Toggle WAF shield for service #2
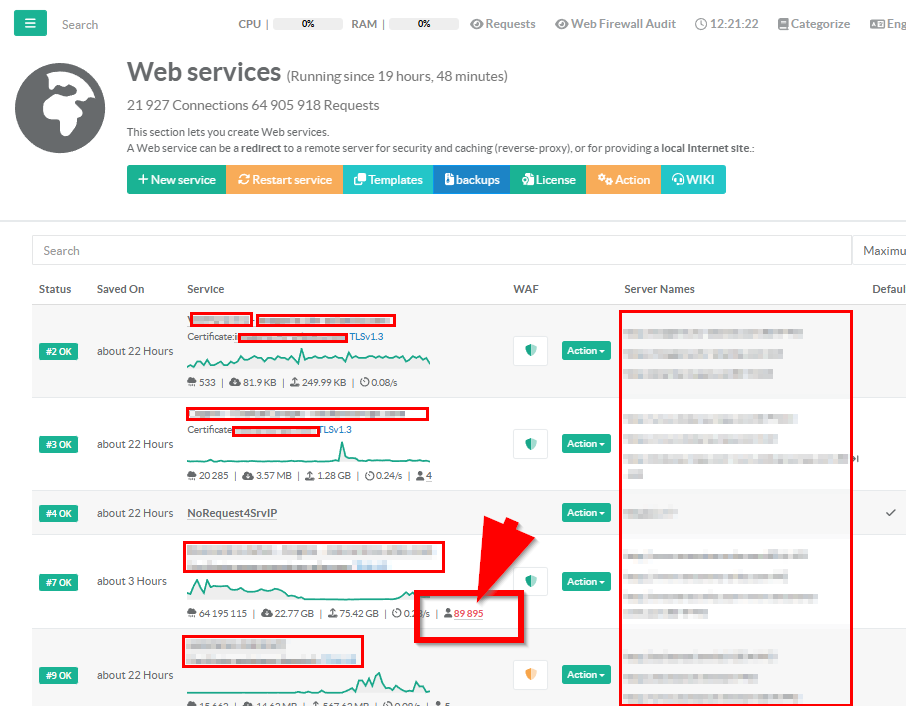The image size is (906, 706). point(530,351)
